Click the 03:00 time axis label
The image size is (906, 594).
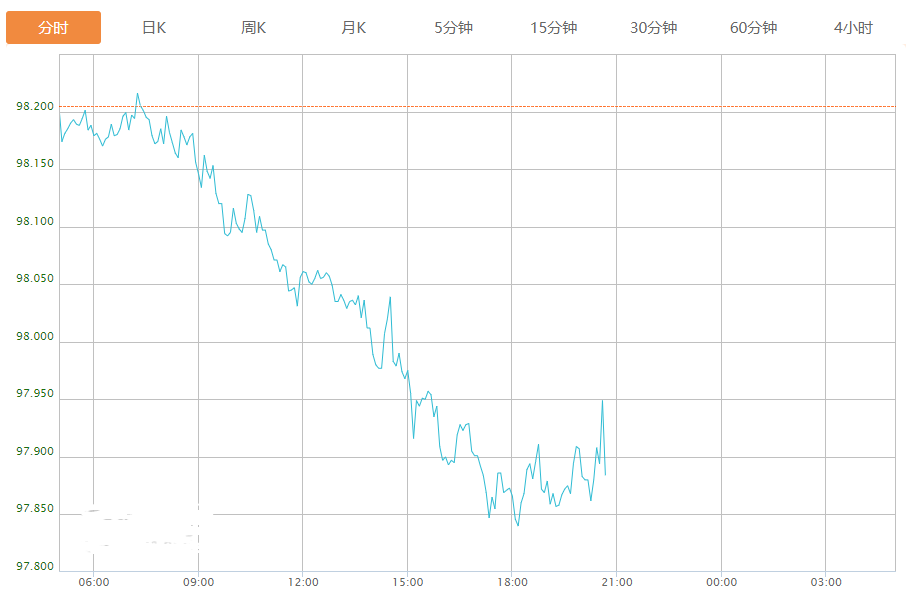coord(826,582)
